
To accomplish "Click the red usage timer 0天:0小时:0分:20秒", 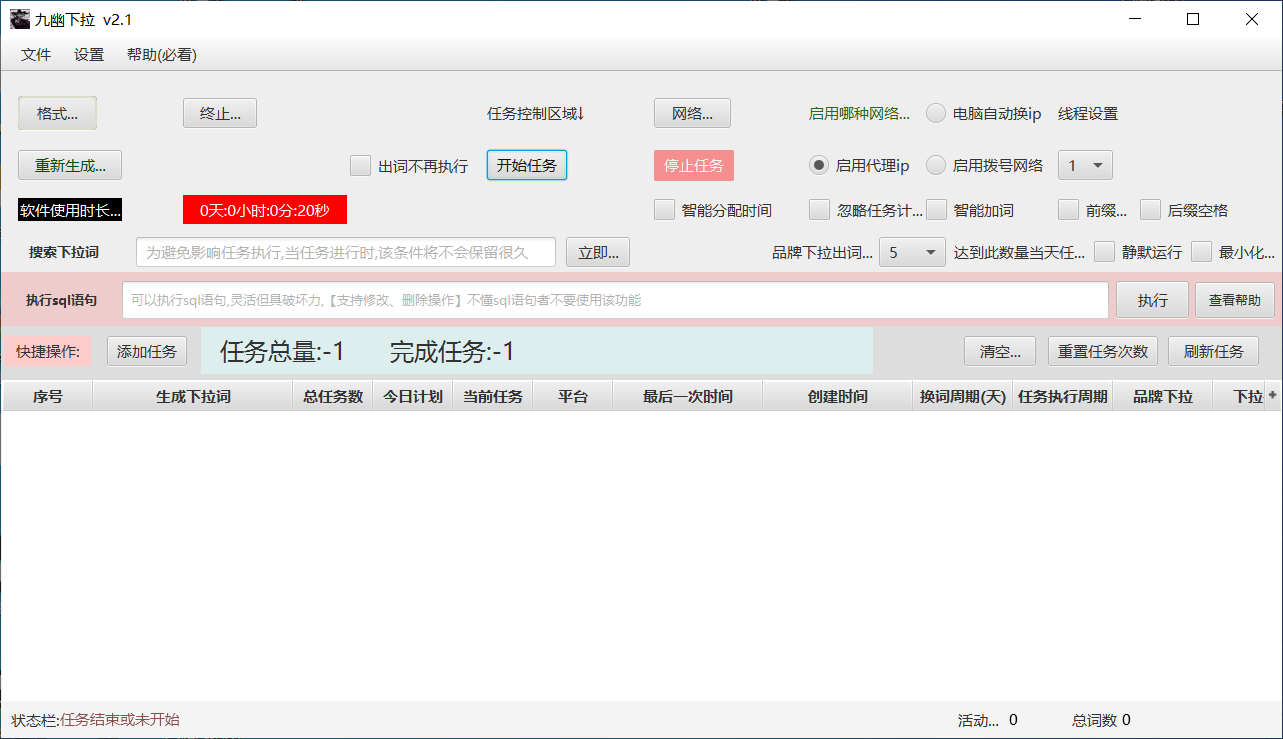I will 265,210.
